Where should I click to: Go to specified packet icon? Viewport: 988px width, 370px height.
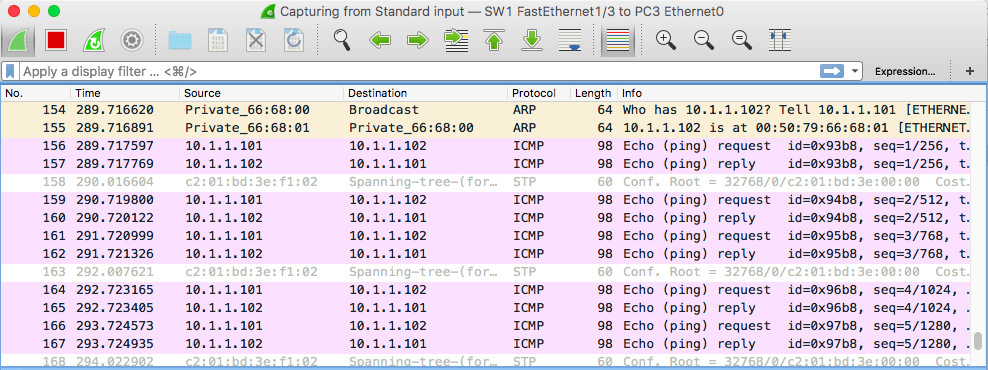[456, 40]
